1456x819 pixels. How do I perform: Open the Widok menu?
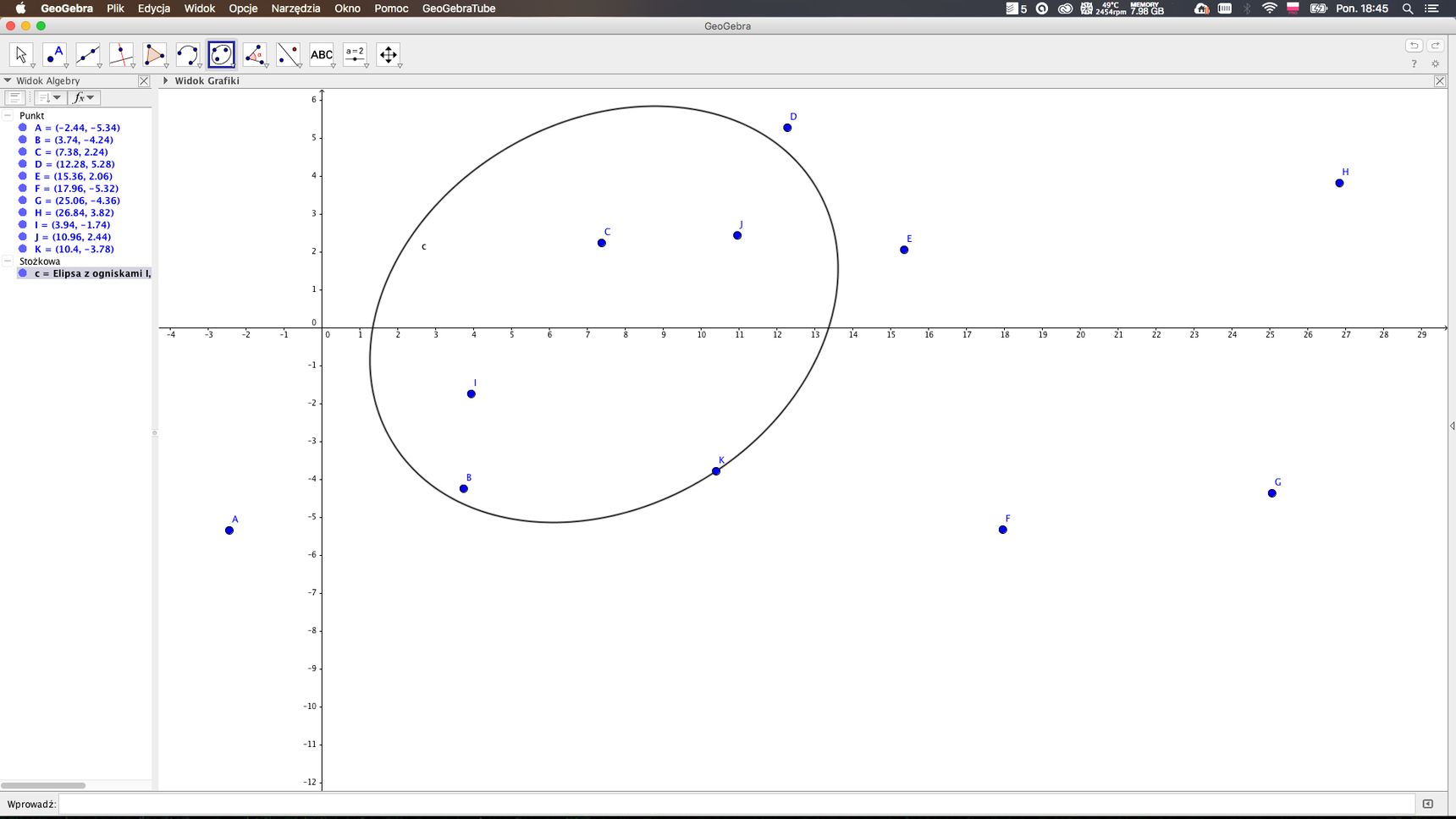200,8
